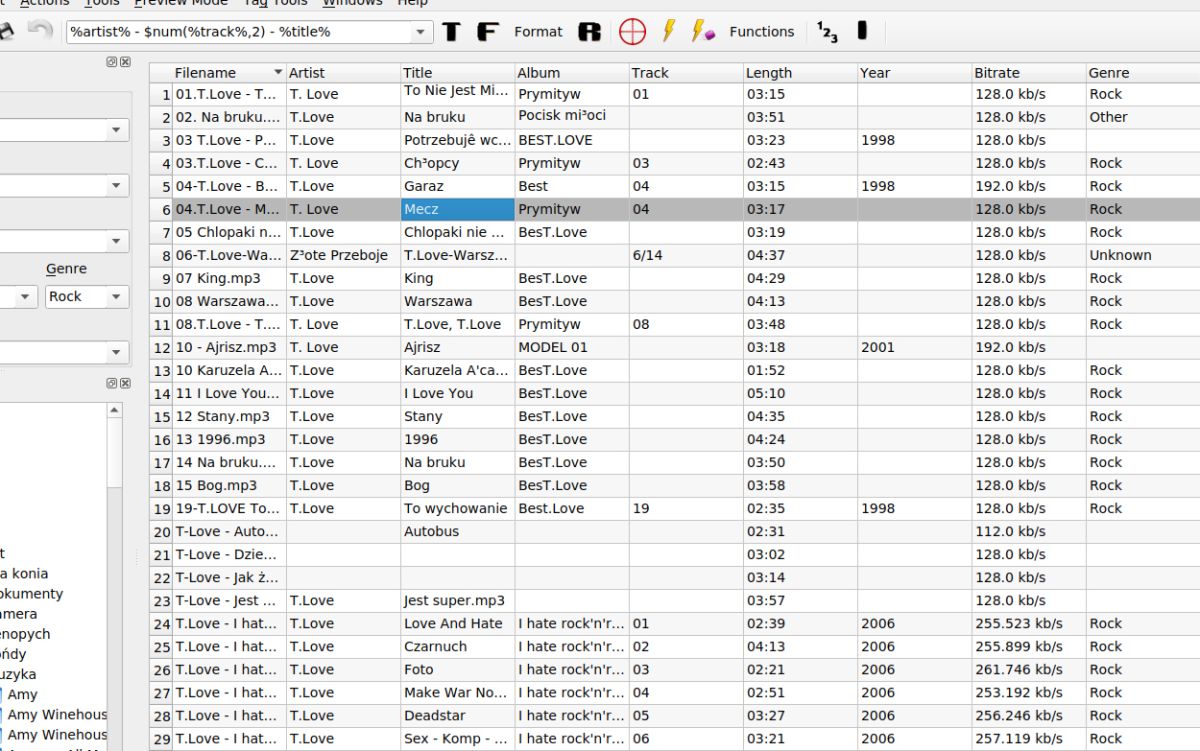Click the red crosshair circle icon
The height and width of the screenshot is (751, 1200).
(x=632, y=32)
